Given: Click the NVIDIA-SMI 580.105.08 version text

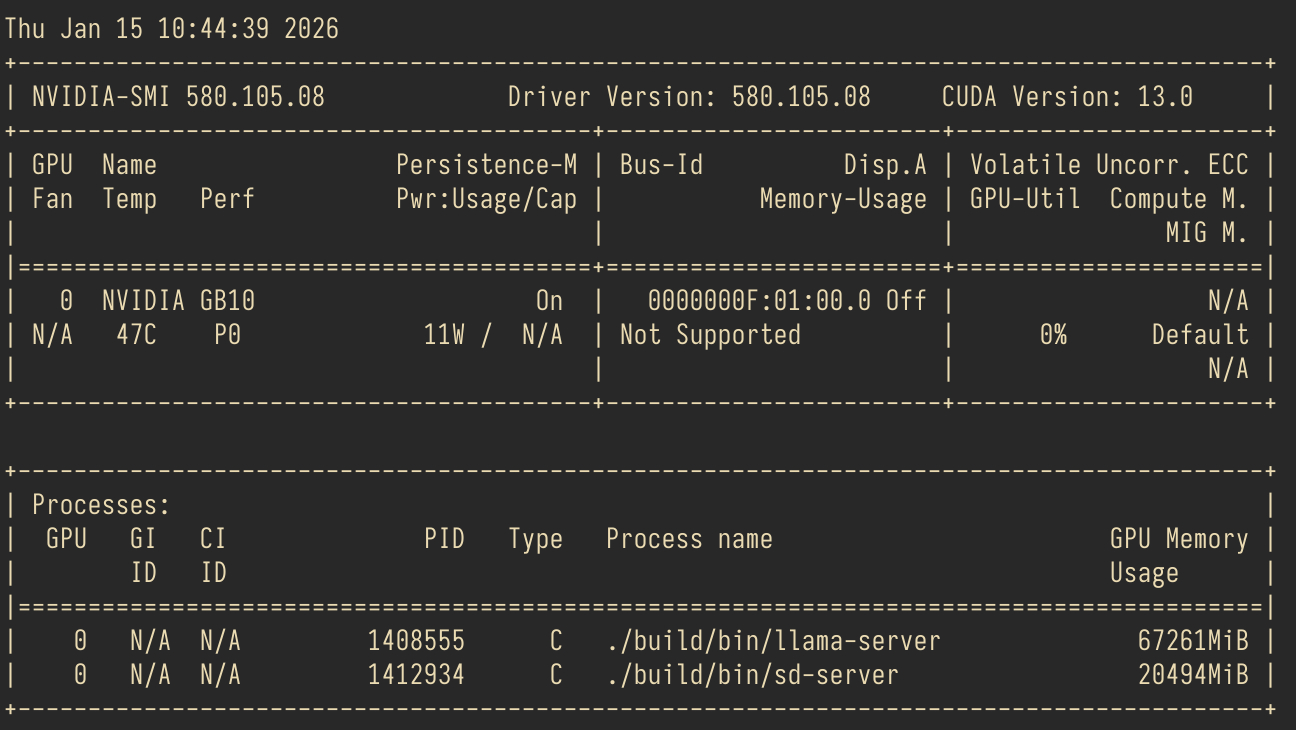Looking at the screenshot, I should pyautogui.click(x=178, y=97).
